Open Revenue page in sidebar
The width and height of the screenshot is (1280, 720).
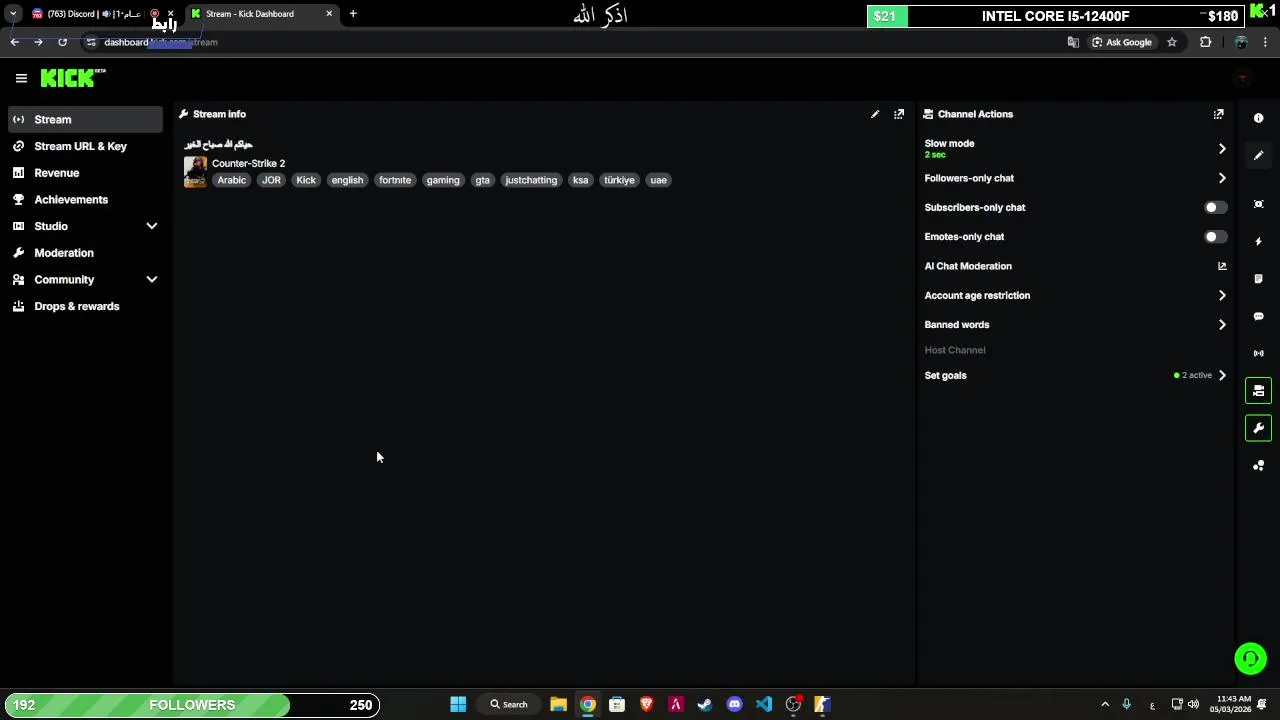85,173
